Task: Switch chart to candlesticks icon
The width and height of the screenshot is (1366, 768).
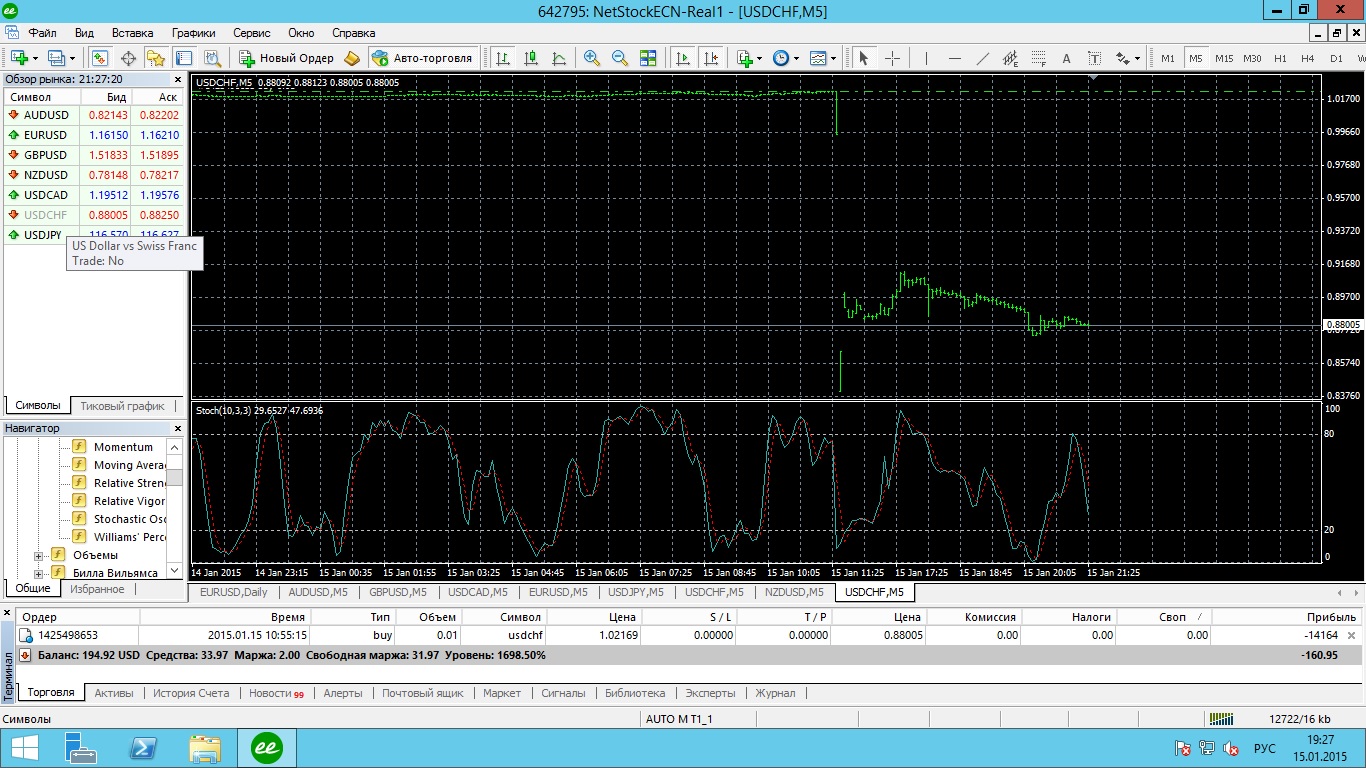Action: (531, 58)
